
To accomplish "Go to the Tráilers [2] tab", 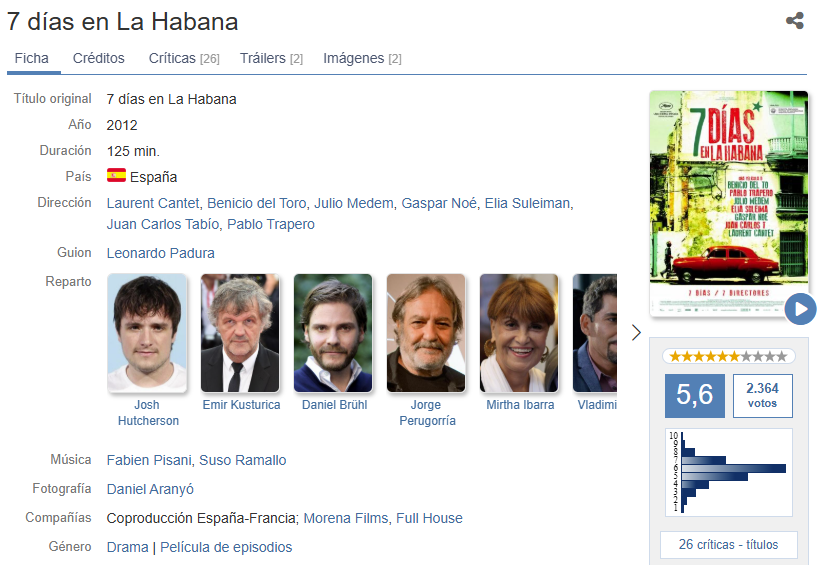I will pos(271,58).
